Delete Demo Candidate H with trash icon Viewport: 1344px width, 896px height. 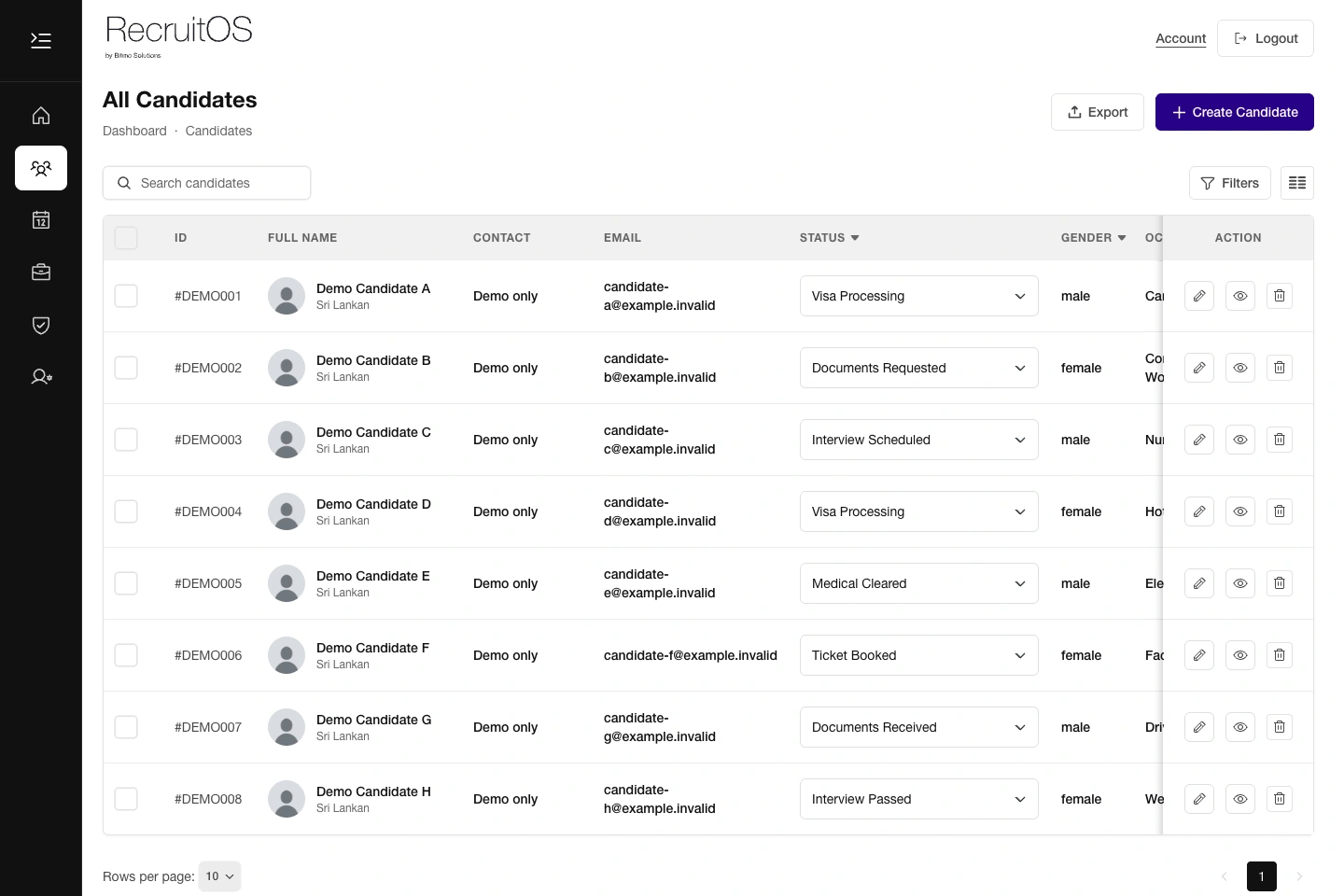pyautogui.click(x=1280, y=799)
